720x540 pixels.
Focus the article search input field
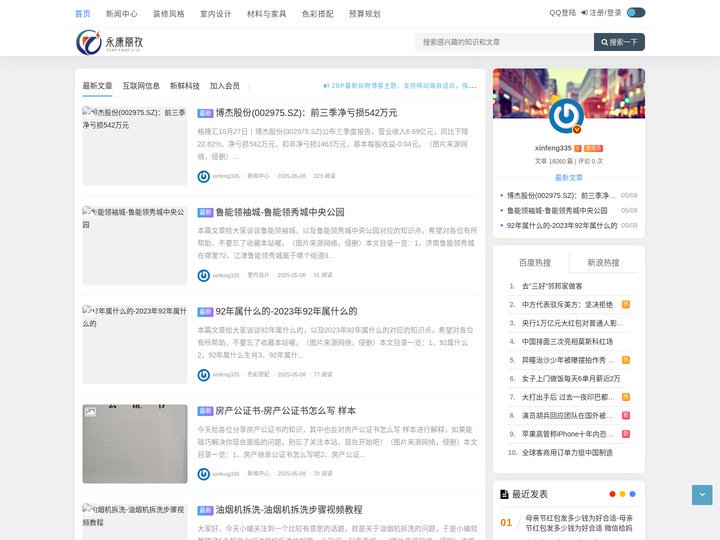point(504,42)
